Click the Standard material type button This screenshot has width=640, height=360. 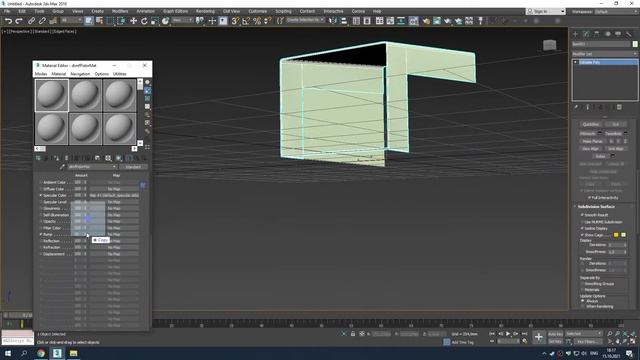coord(133,167)
